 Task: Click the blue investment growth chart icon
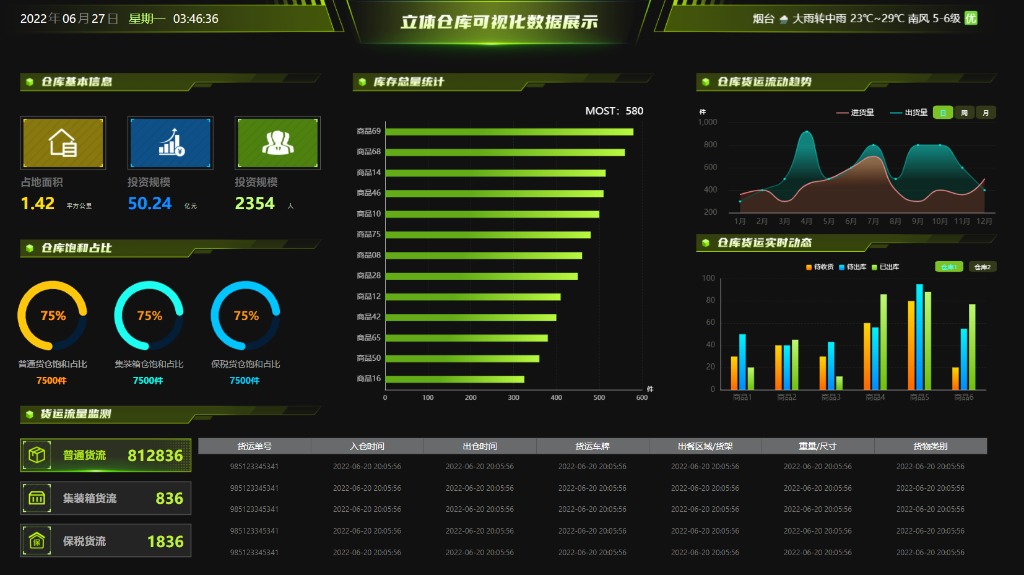(170, 143)
